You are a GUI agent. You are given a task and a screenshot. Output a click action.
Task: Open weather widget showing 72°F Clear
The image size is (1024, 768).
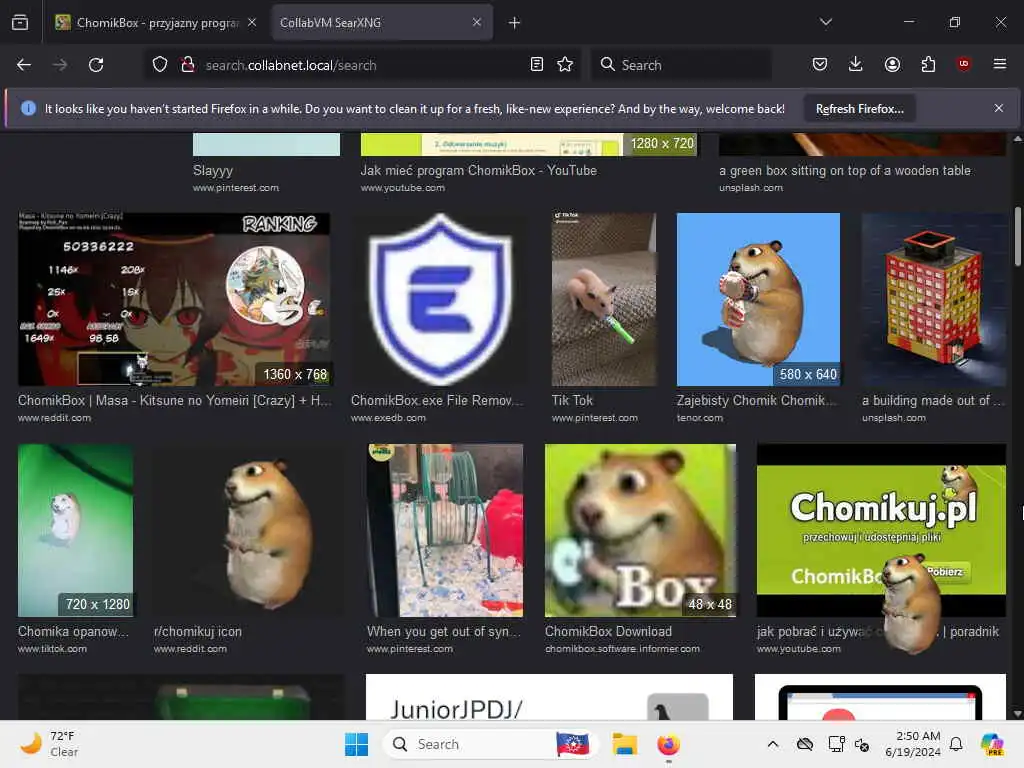tap(49, 744)
